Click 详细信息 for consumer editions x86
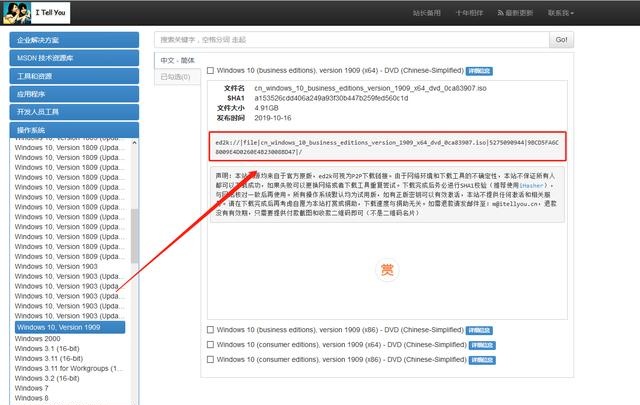The width and height of the screenshot is (640, 405). pyautogui.click(x=482, y=360)
